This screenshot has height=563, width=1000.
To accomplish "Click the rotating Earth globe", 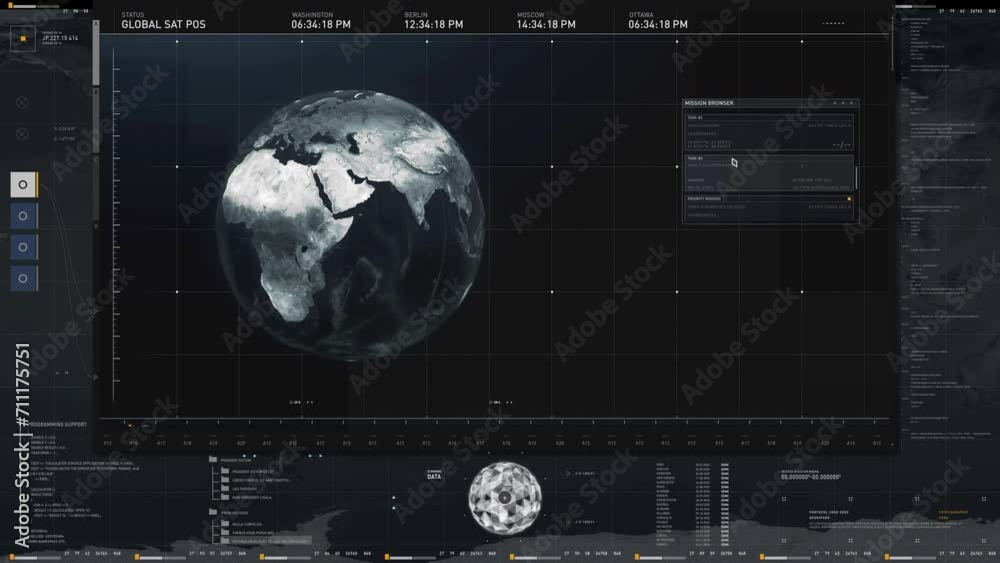I will point(350,224).
